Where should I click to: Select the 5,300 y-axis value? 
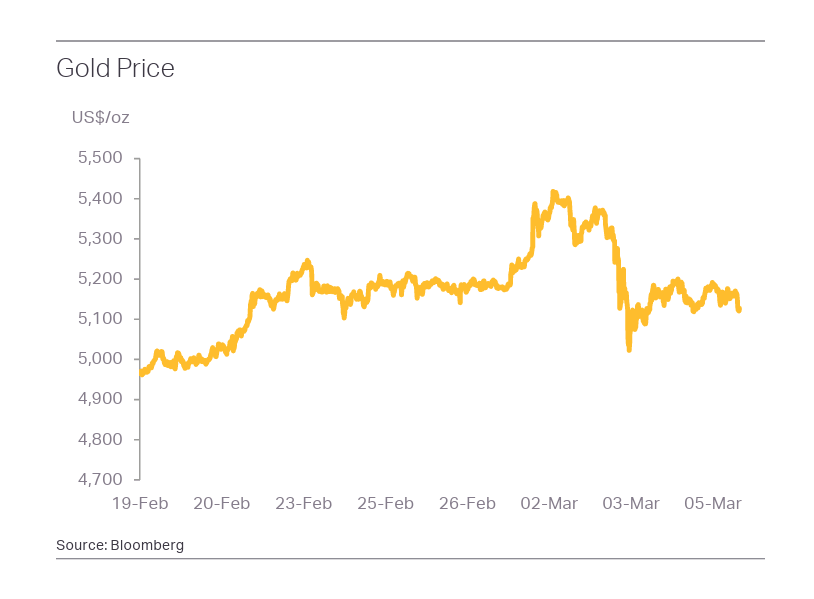pyautogui.click(x=99, y=238)
